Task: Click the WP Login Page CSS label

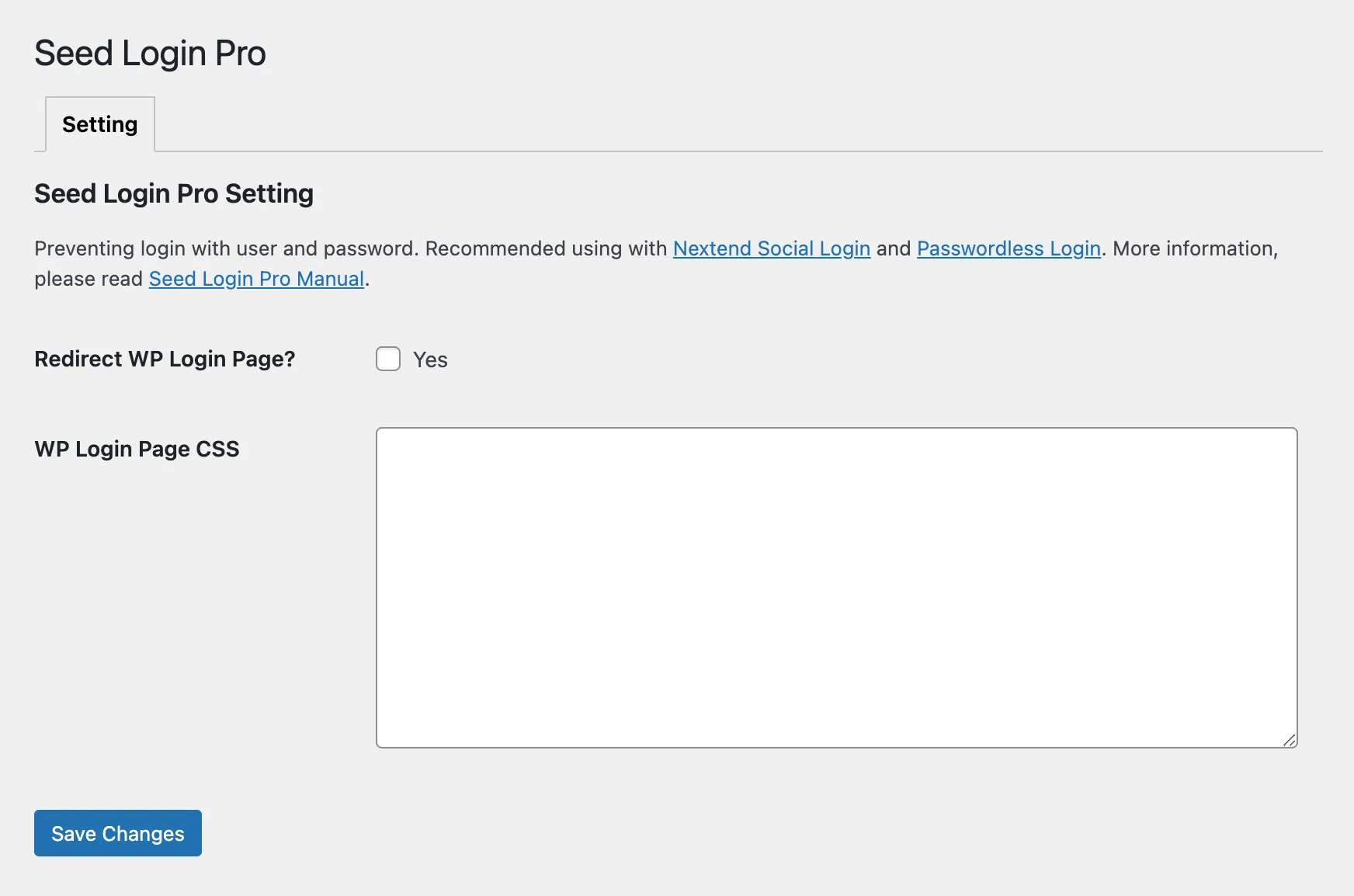Action: click(x=137, y=449)
